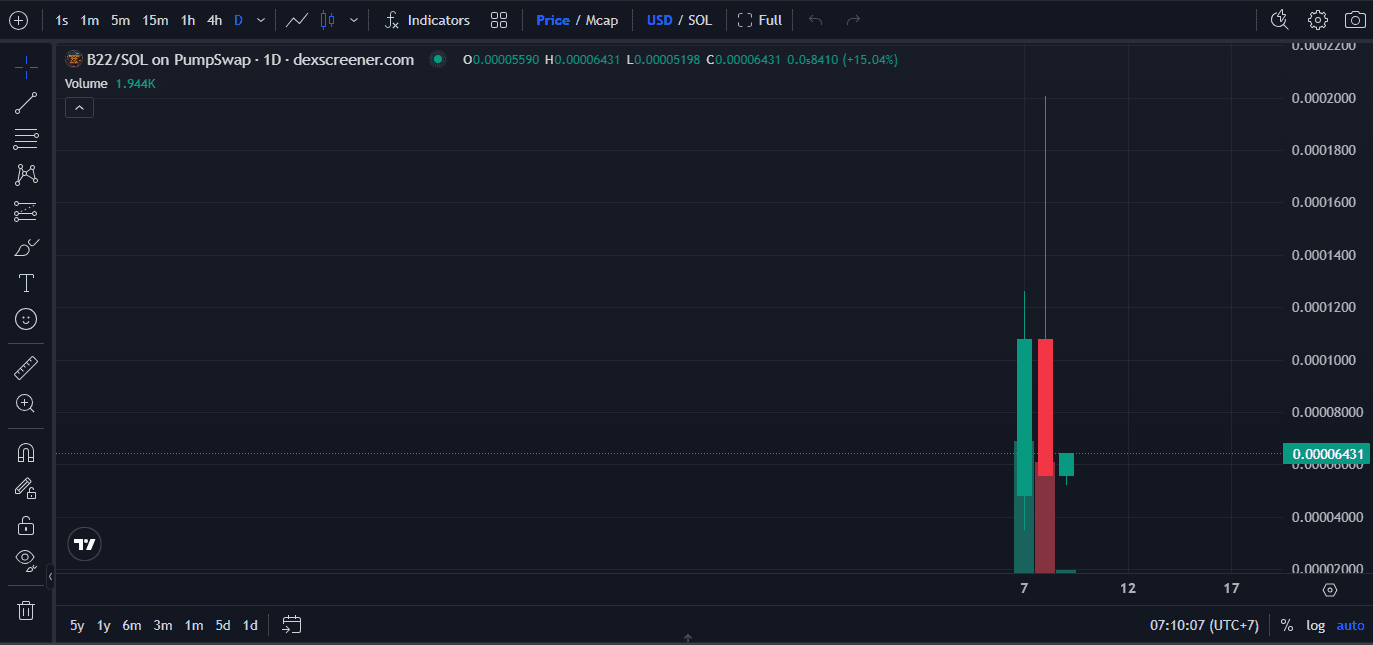Toggle percent scale mode
The width and height of the screenshot is (1373, 645).
pos(1286,625)
